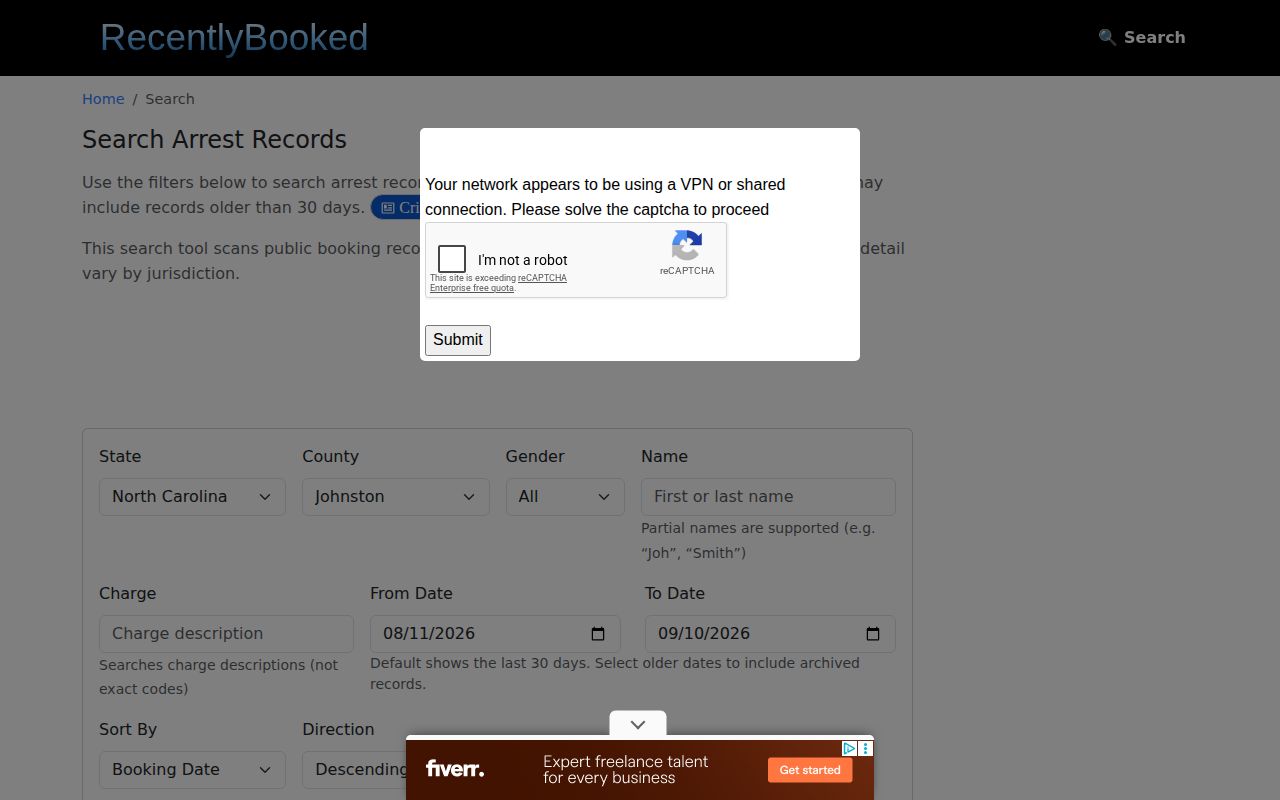This screenshot has width=1280, height=800.
Task: Click the To Date field 09/10/2026
Action: pos(770,634)
